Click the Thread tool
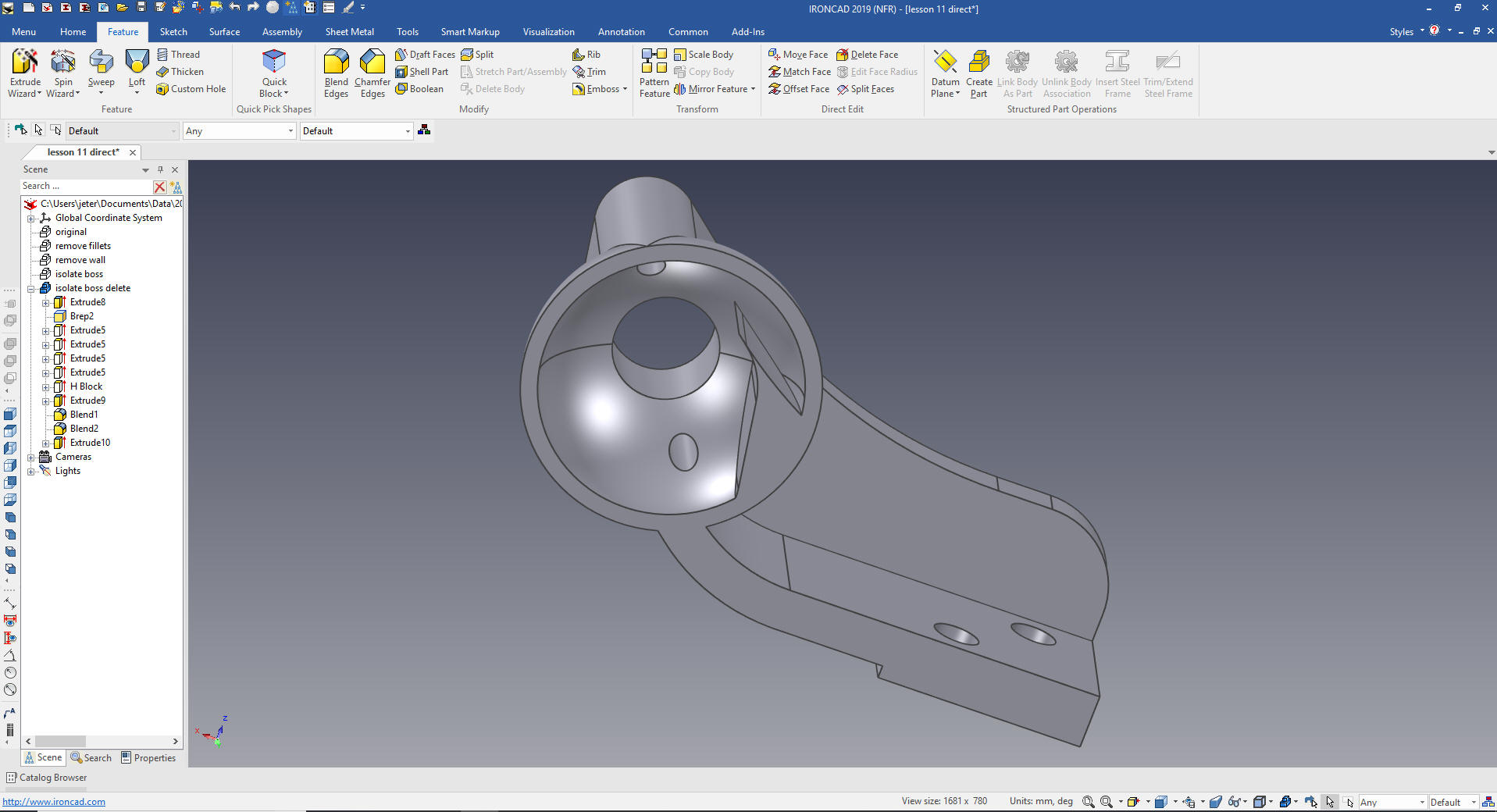 click(178, 55)
